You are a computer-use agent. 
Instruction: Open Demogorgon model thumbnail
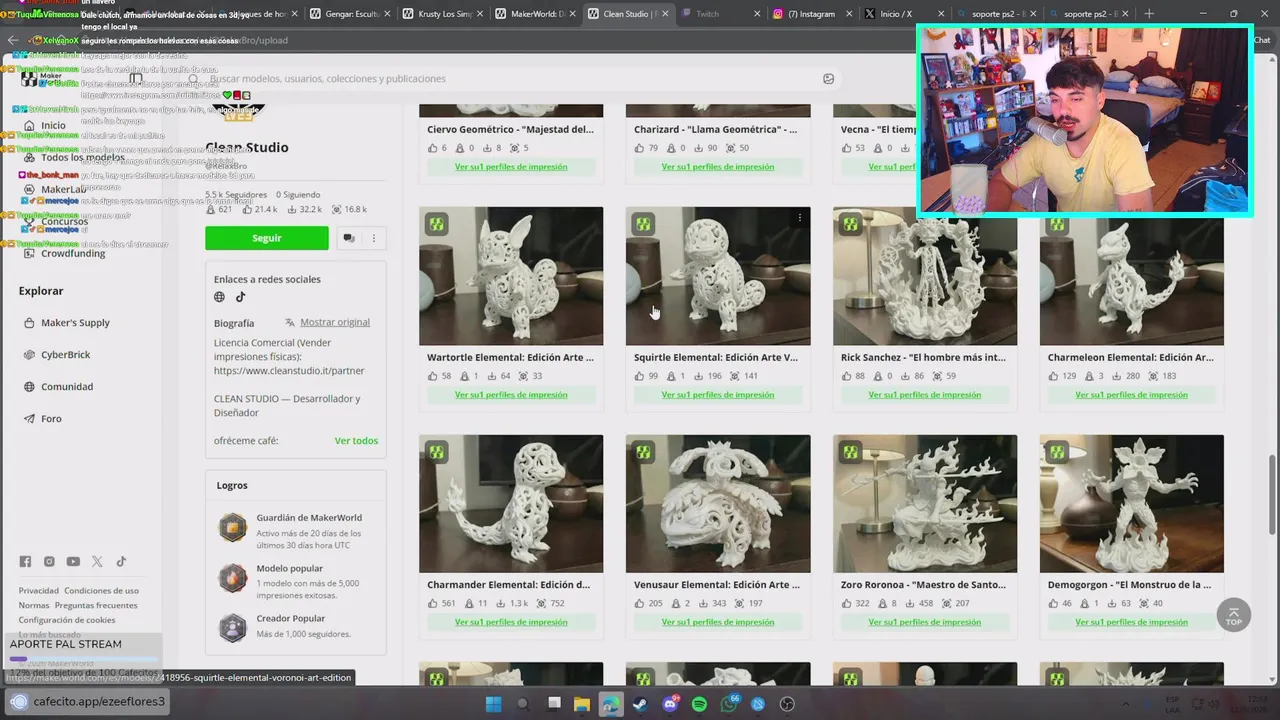coord(1132,503)
